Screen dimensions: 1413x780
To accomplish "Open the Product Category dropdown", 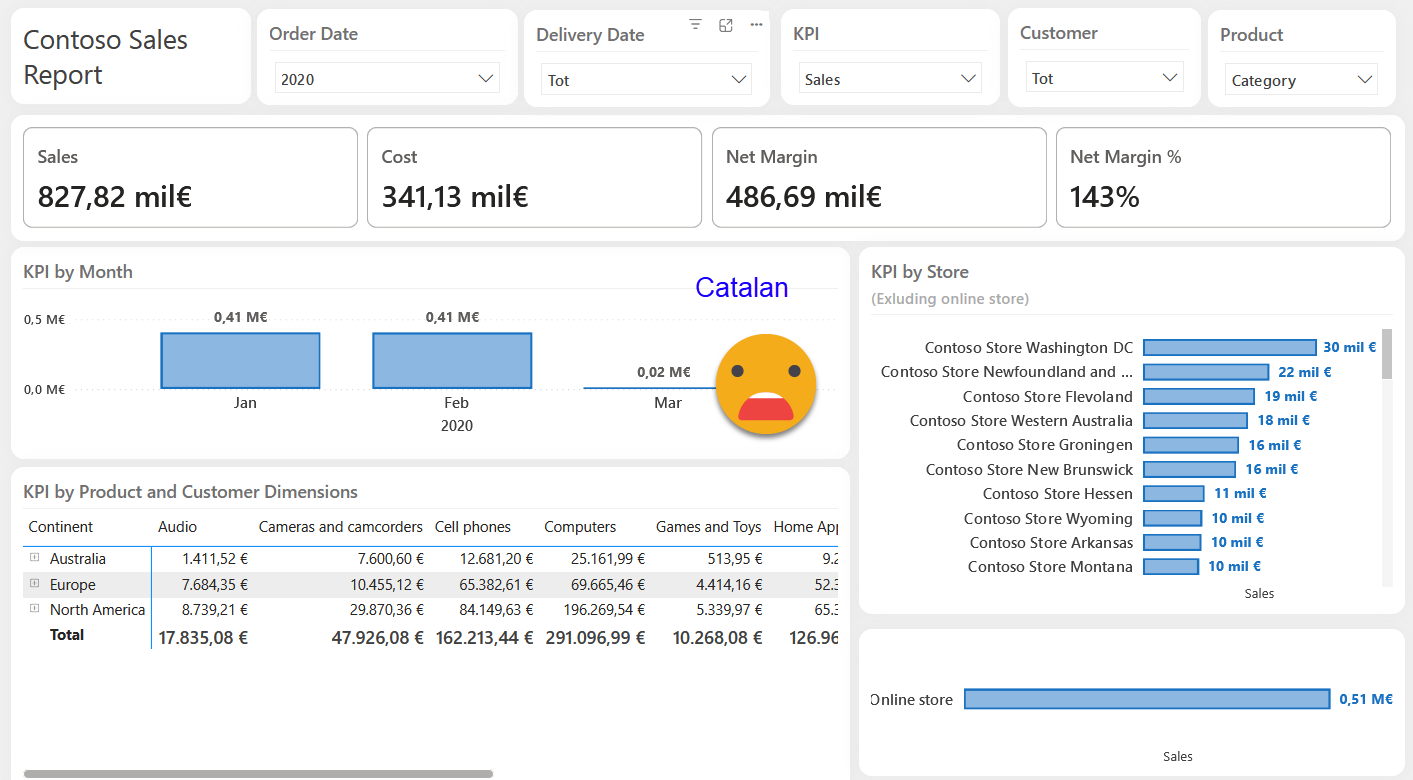I will pyautogui.click(x=1301, y=80).
